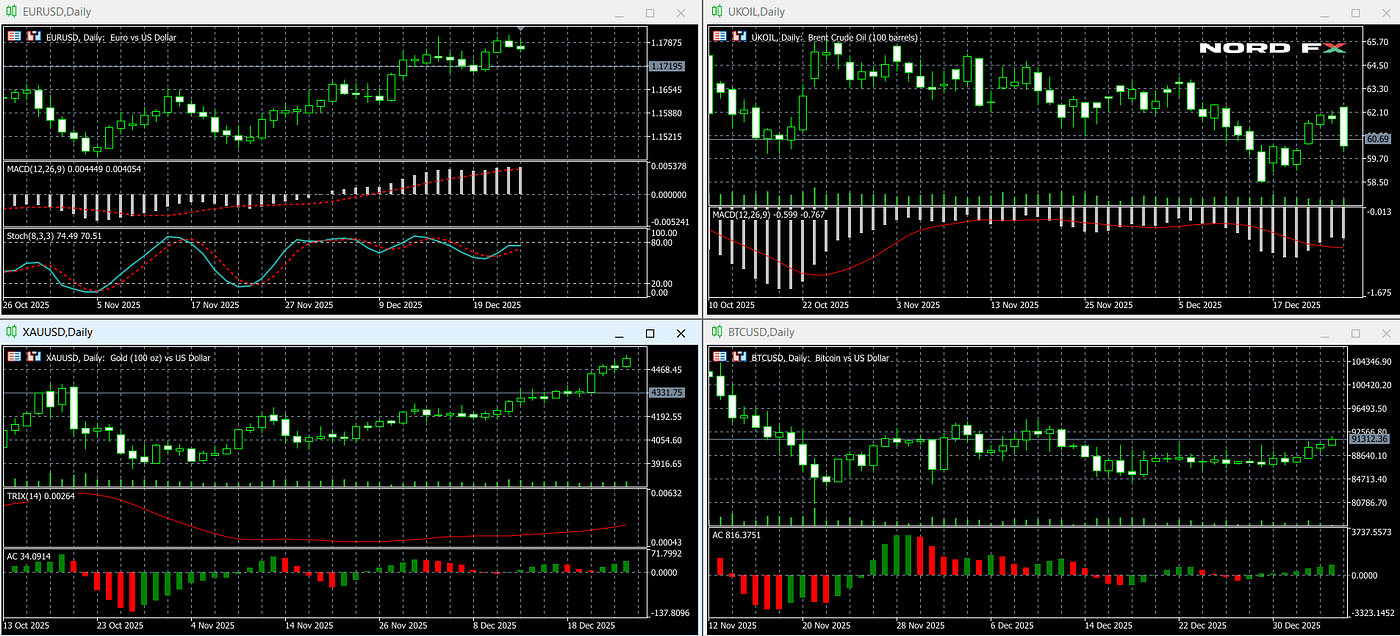Close the UKOIL,Daily chart window
The width and height of the screenshot is (1400, 636).
click(x=1385, y=13)
